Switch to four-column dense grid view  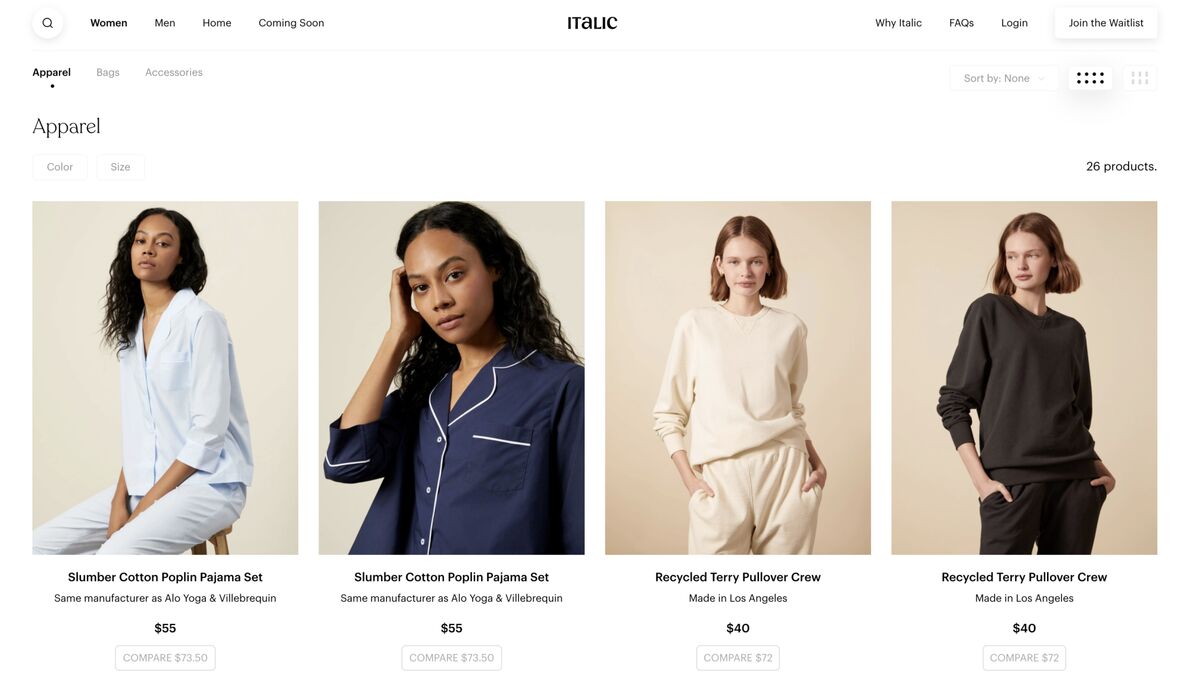1090,78
